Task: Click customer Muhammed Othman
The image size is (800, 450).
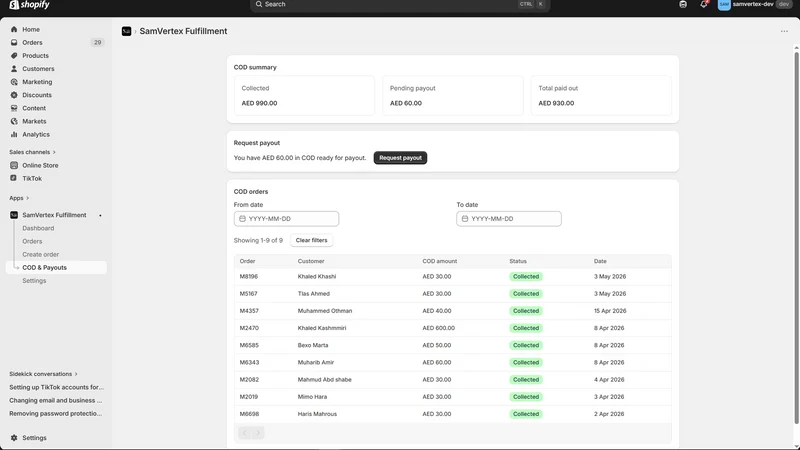Action: pos(325,311)
